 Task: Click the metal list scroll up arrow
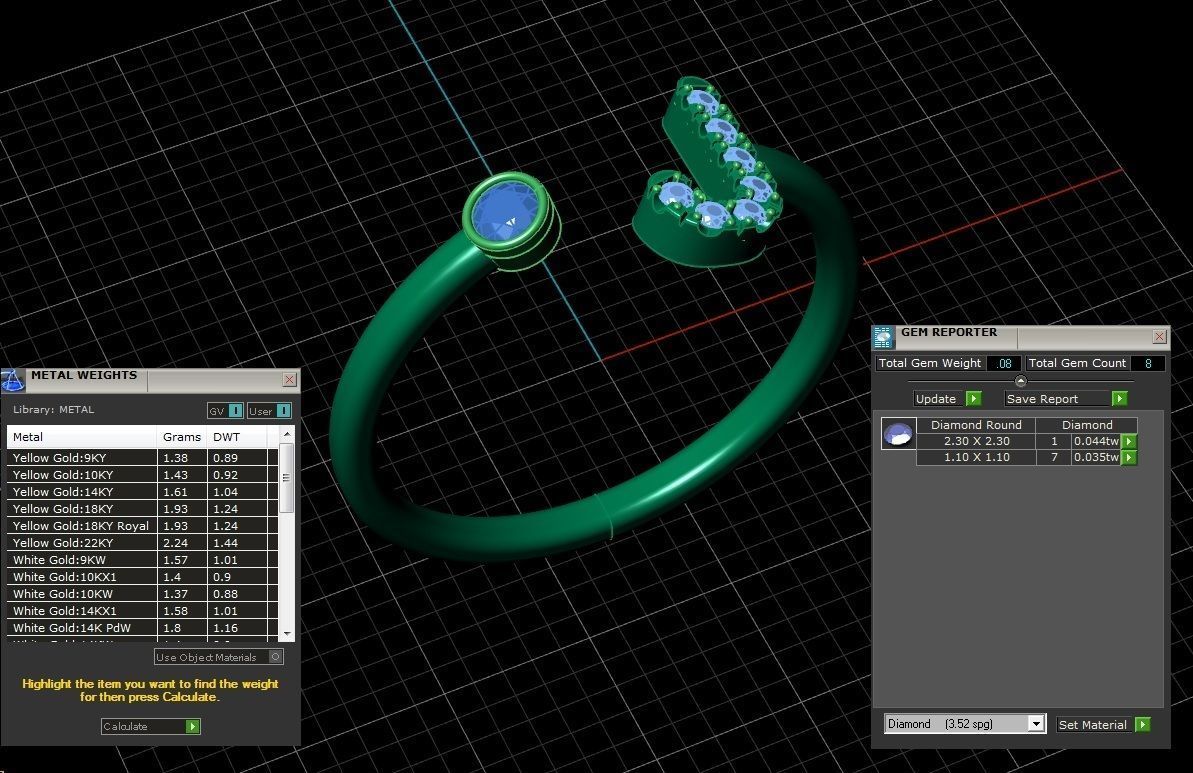pyautogui.click(x=287, y=434)
